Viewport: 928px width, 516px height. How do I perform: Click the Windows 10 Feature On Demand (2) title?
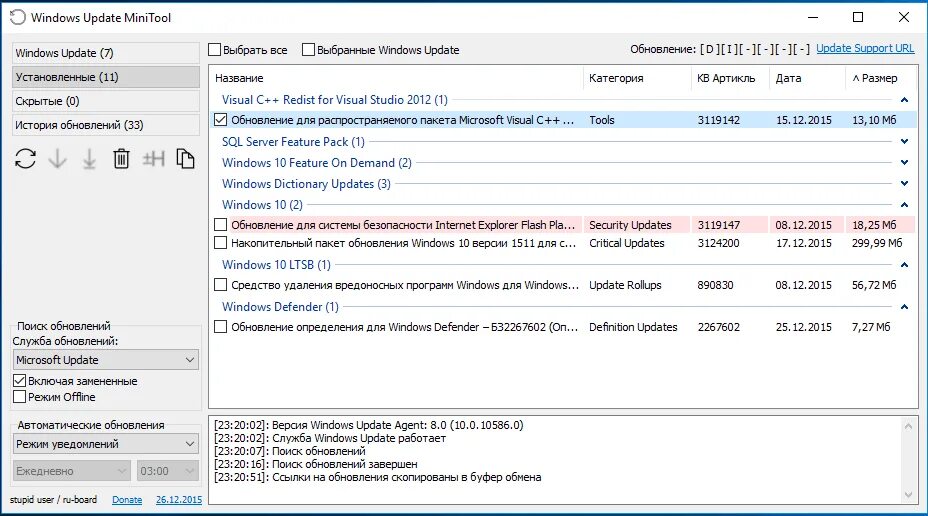[x=317, y=162]
